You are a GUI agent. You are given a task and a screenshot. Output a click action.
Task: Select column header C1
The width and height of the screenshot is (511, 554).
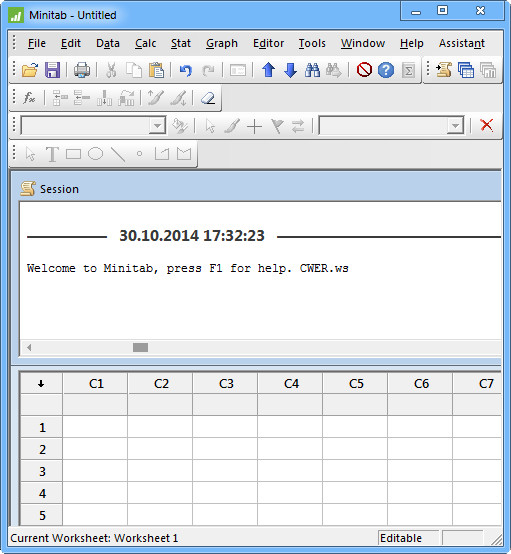pos(96,383)
